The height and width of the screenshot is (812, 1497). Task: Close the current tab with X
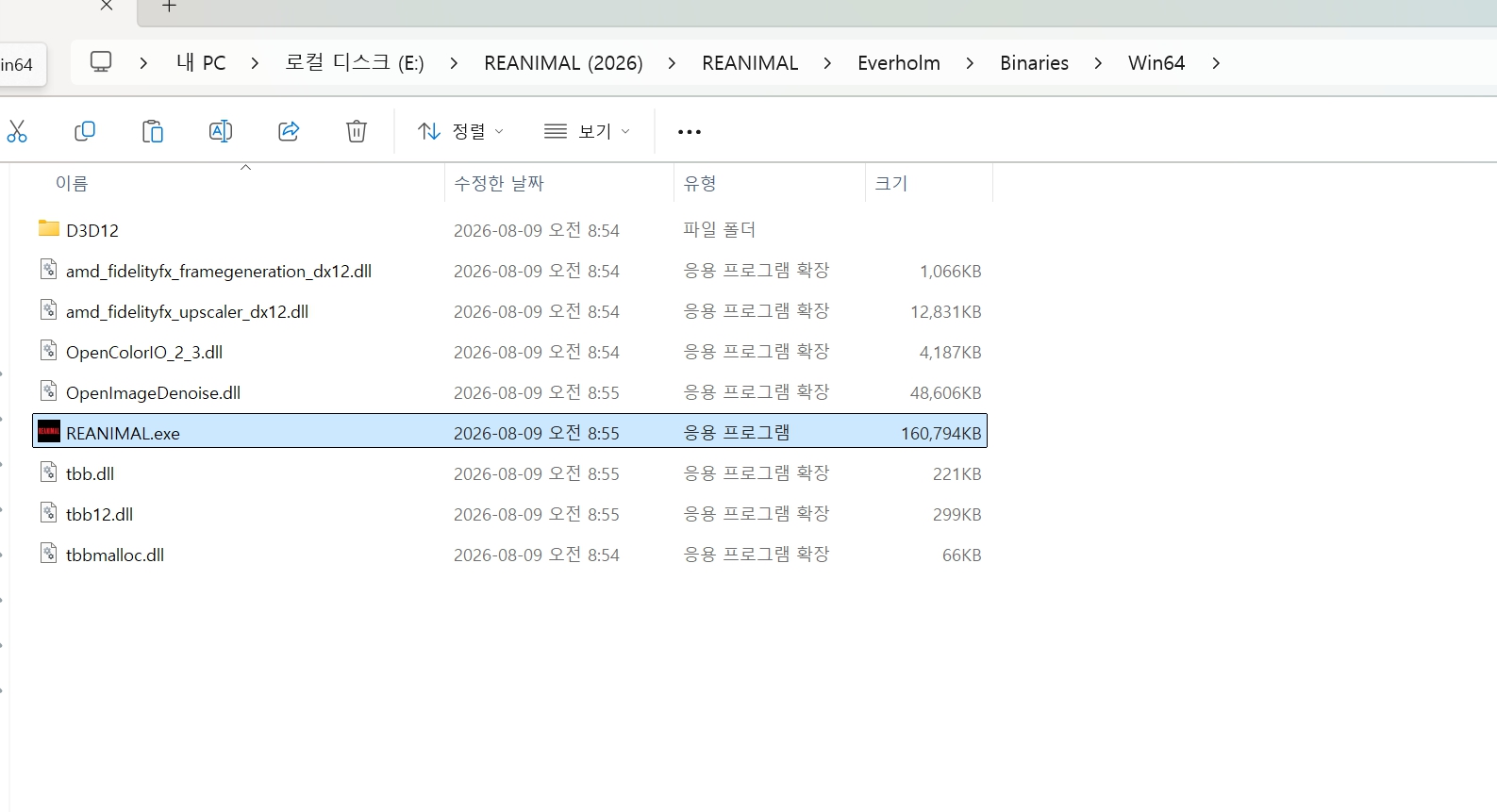(x=107, y=6)
